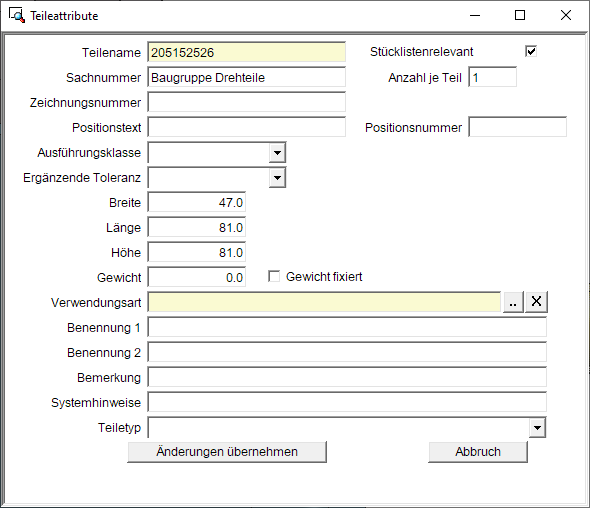Open the Ergänzende Toleranz dropdown
The width and height of the screenshot is (590, 508).
(277, 178)
